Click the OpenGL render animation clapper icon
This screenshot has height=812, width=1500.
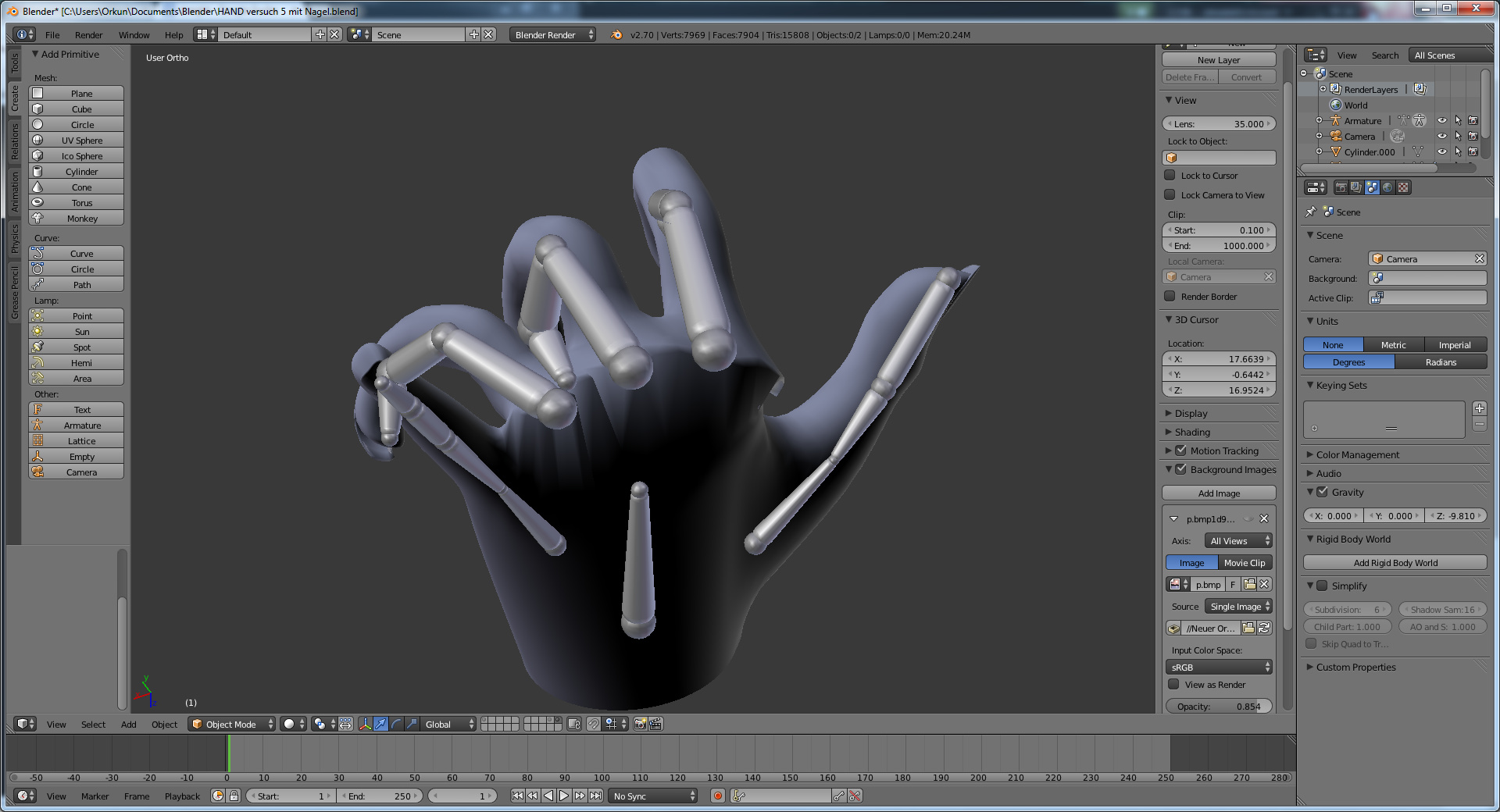655,725
